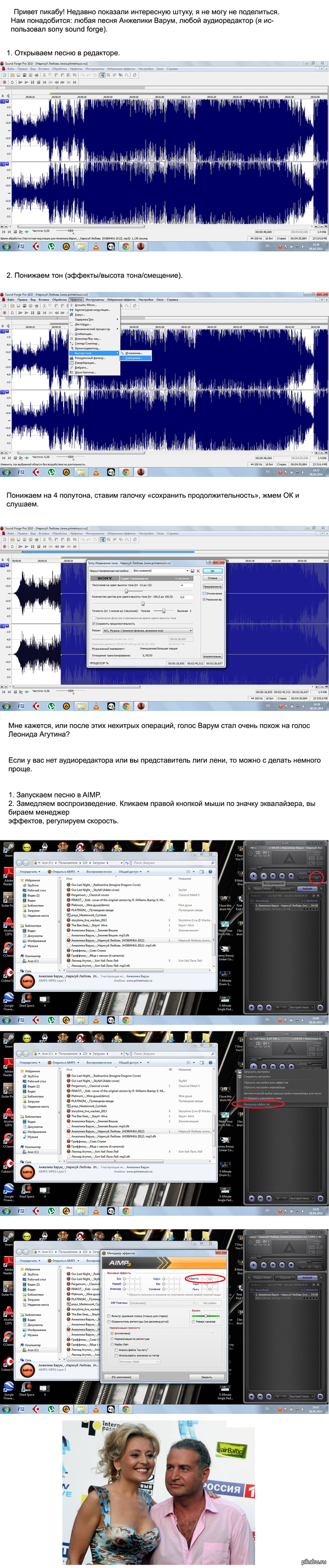Click the Дополнительно button in pitch dialog
The height and width of the screenshot is (1568, 329).
click(x=213, y=656)
